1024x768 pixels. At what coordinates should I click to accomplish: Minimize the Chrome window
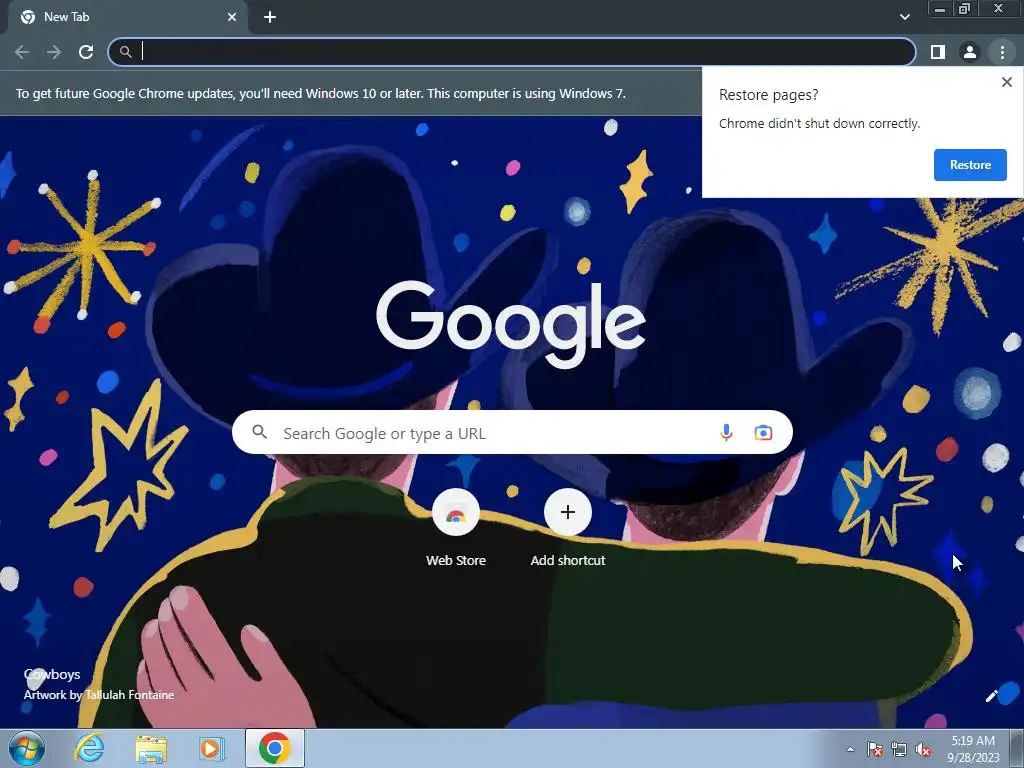pos(939,9)
